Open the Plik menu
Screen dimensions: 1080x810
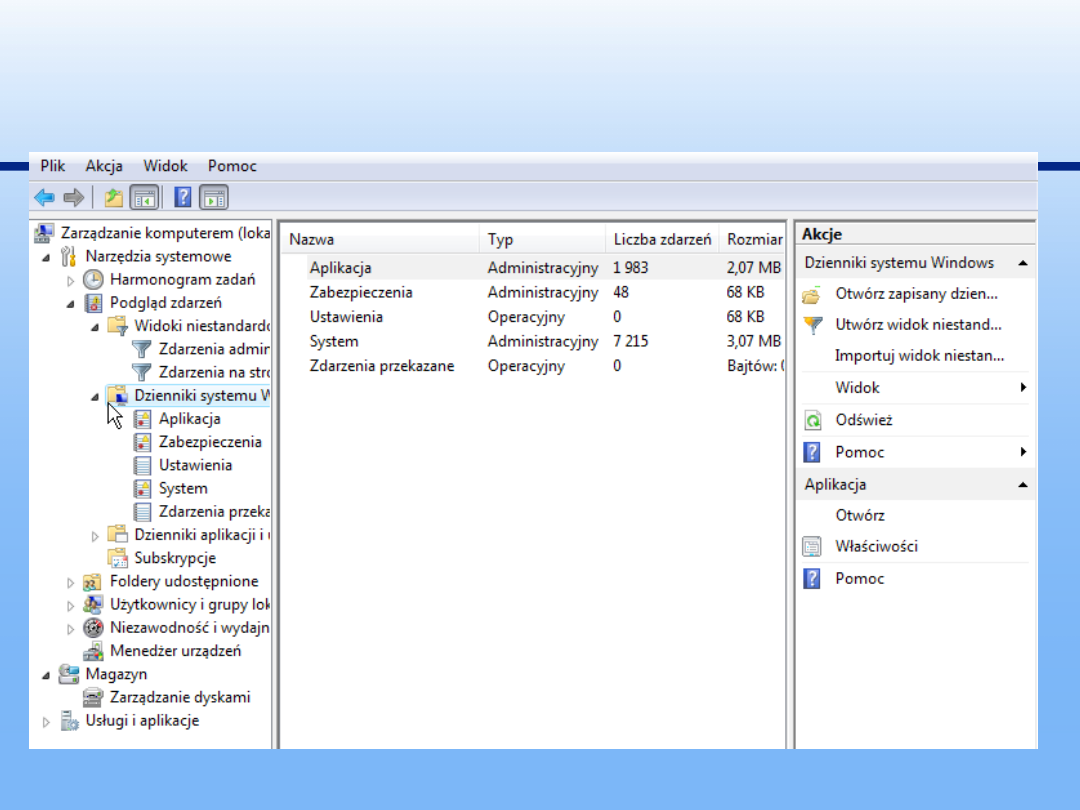[53, 166]
